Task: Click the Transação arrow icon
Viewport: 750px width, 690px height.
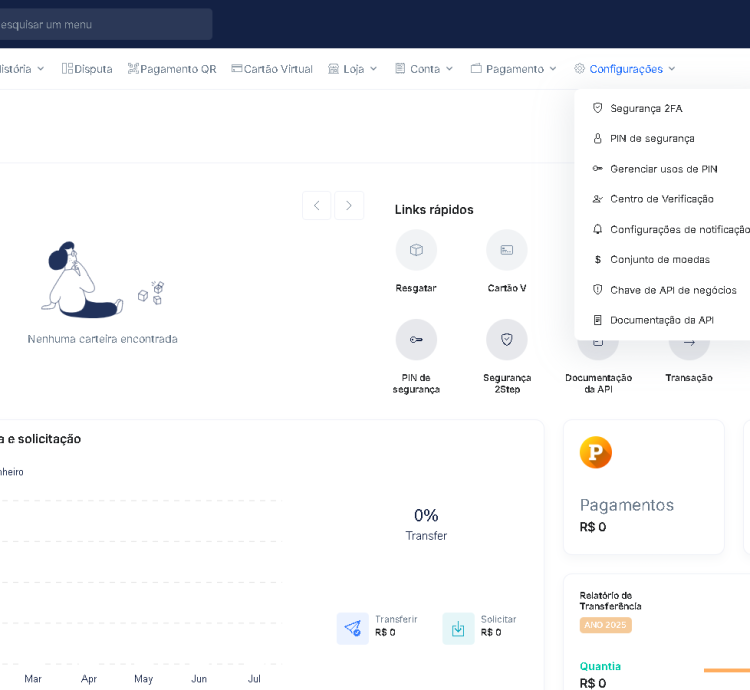Action: tap(689, 343)
